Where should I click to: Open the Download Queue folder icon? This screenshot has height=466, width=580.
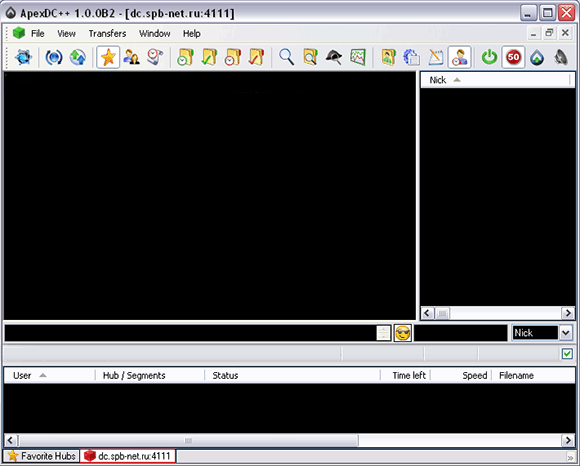(x=186, y=57)
